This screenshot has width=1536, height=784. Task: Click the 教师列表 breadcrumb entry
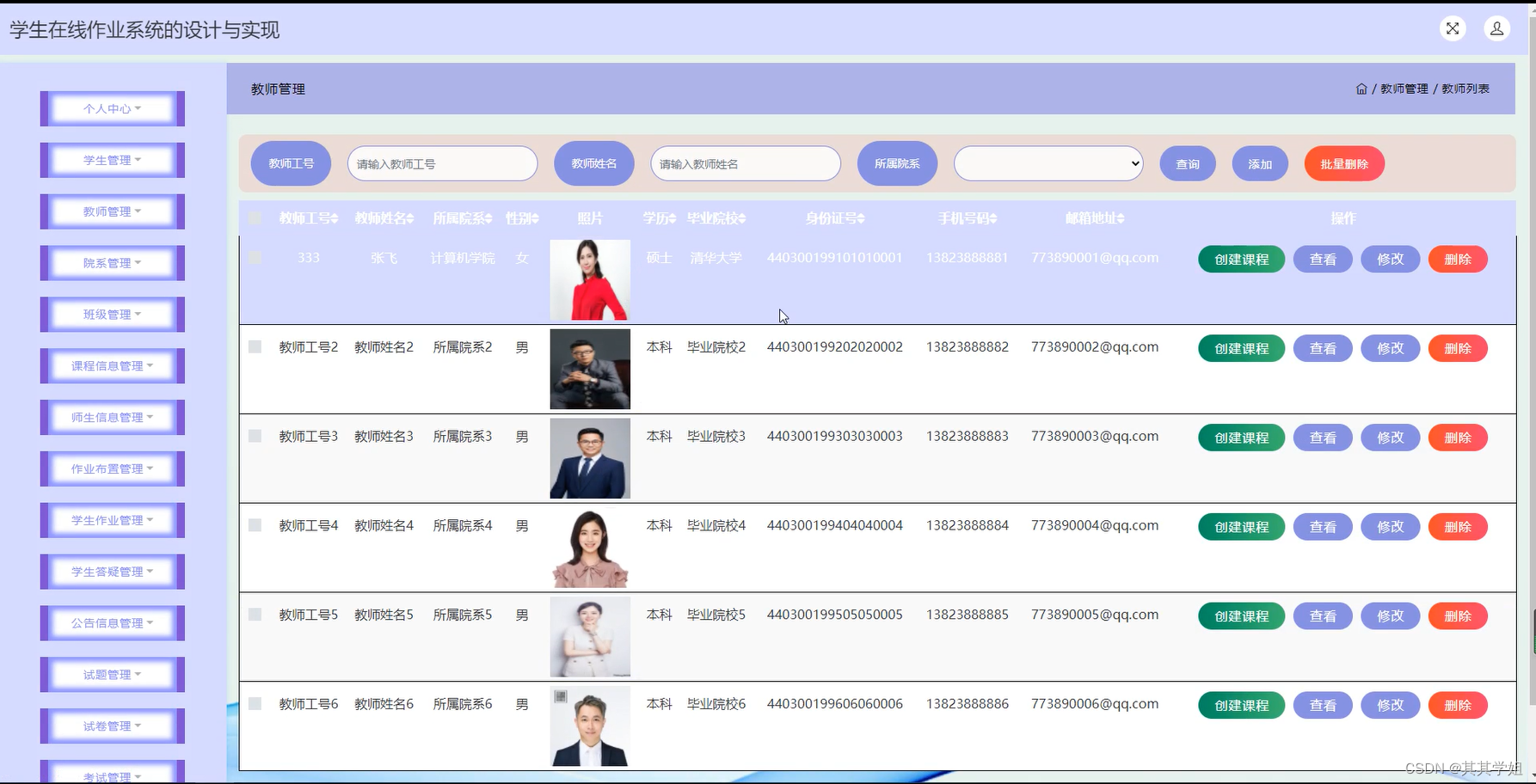click(1464, 88)
